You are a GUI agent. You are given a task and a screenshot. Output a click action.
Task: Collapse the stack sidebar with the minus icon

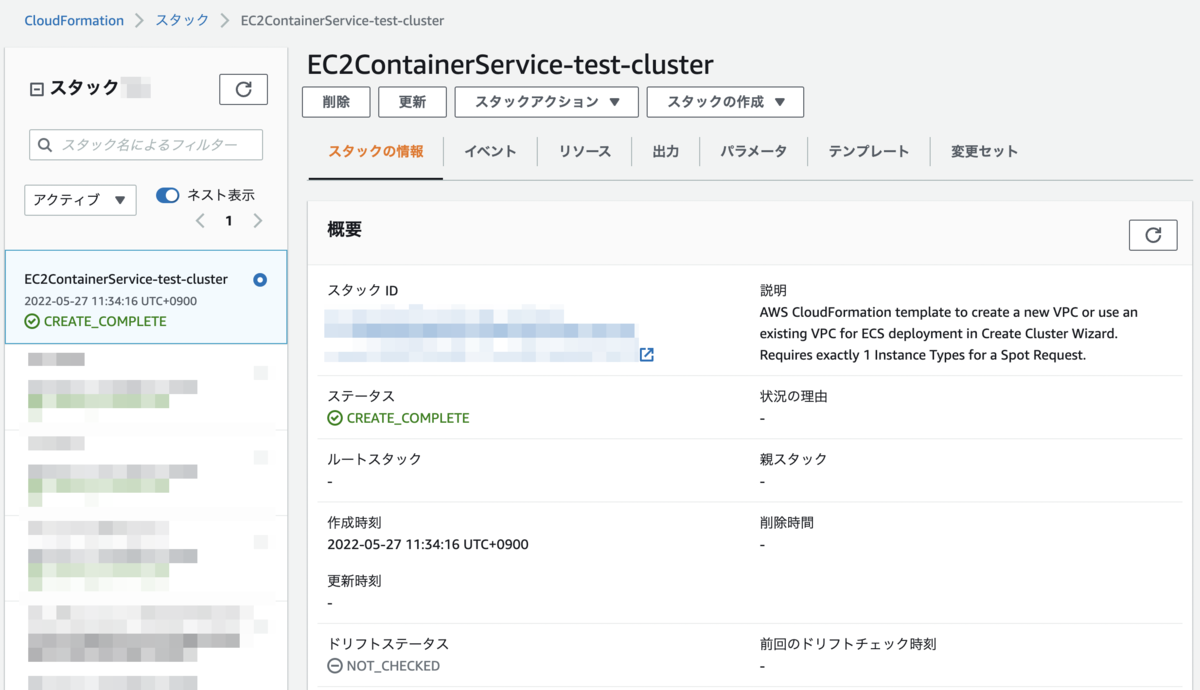pos(37,90)
